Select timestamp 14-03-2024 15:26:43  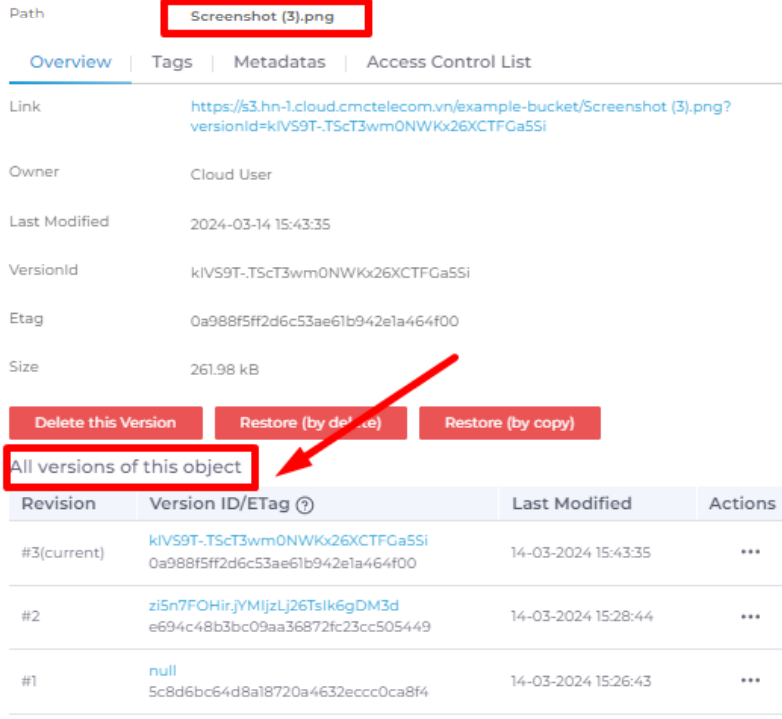click(x=581, y=681)
